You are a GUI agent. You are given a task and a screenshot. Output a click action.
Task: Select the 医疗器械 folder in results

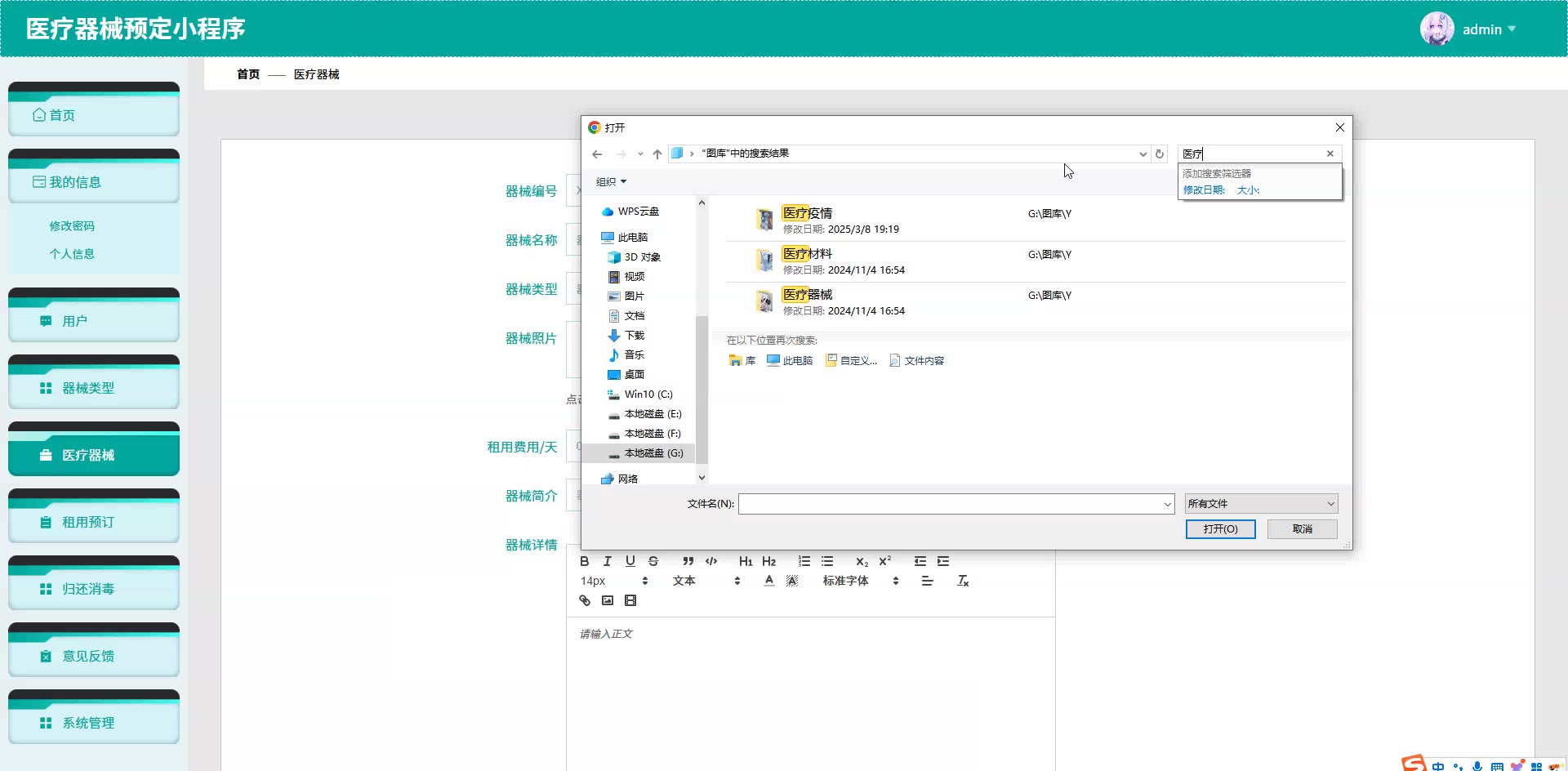807,295
